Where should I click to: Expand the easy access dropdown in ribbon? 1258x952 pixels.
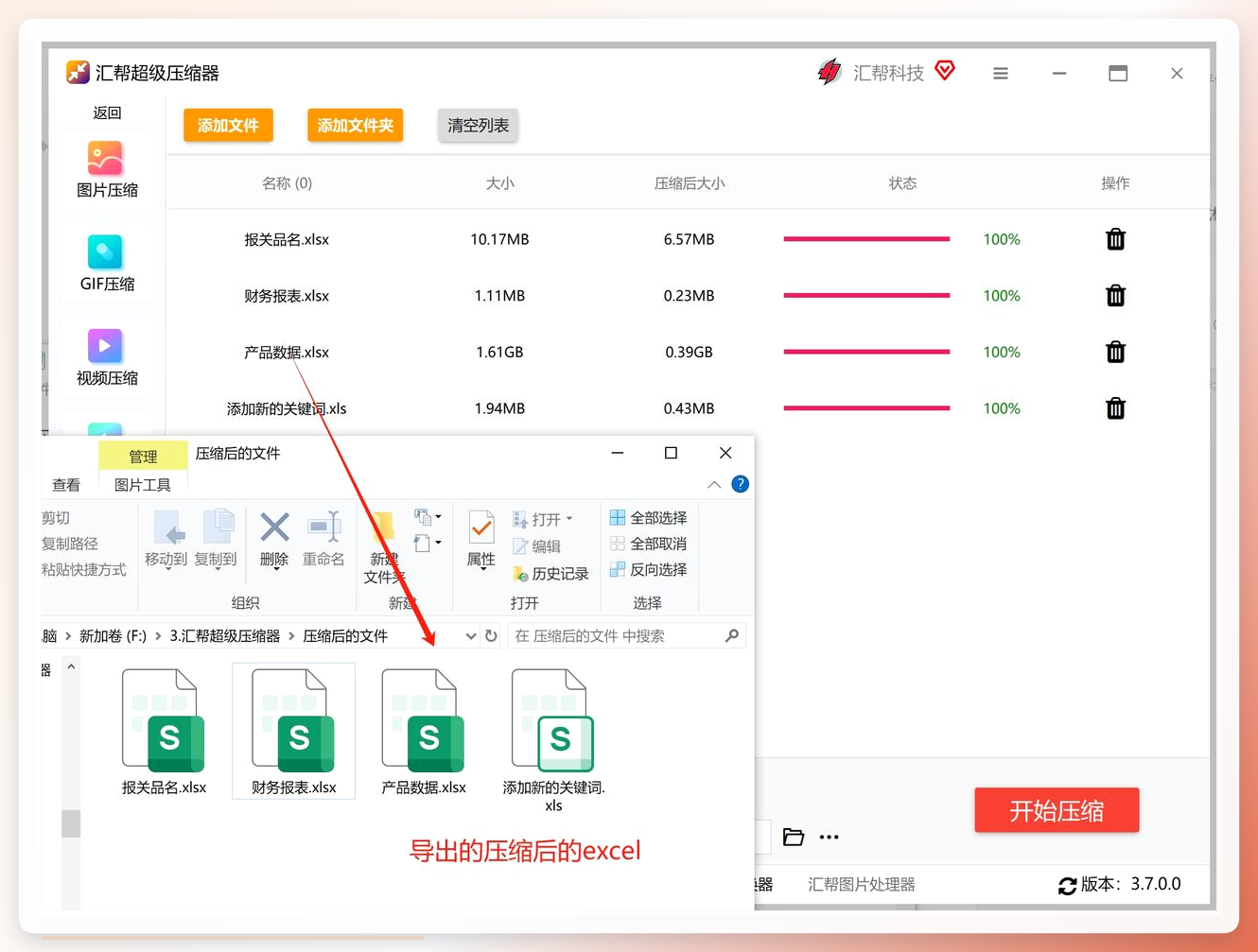(427, 543)
